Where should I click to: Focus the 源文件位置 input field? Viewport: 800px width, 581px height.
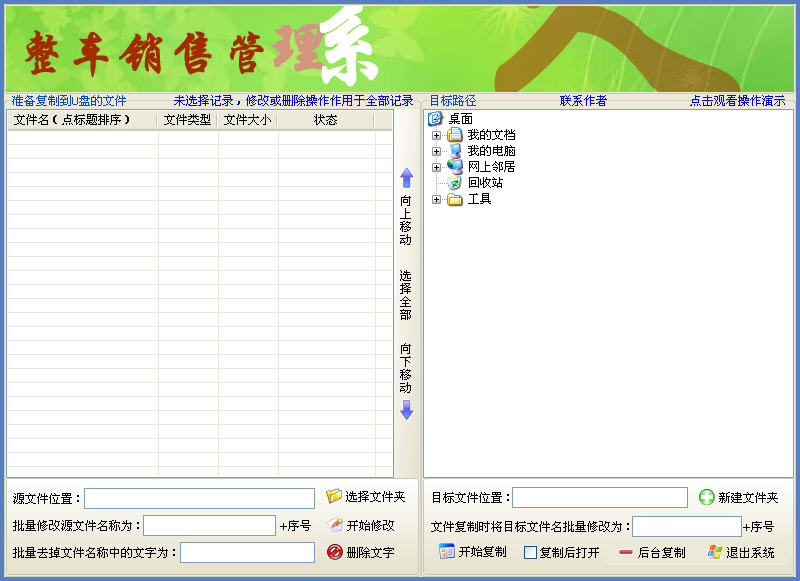coord(199,498)
